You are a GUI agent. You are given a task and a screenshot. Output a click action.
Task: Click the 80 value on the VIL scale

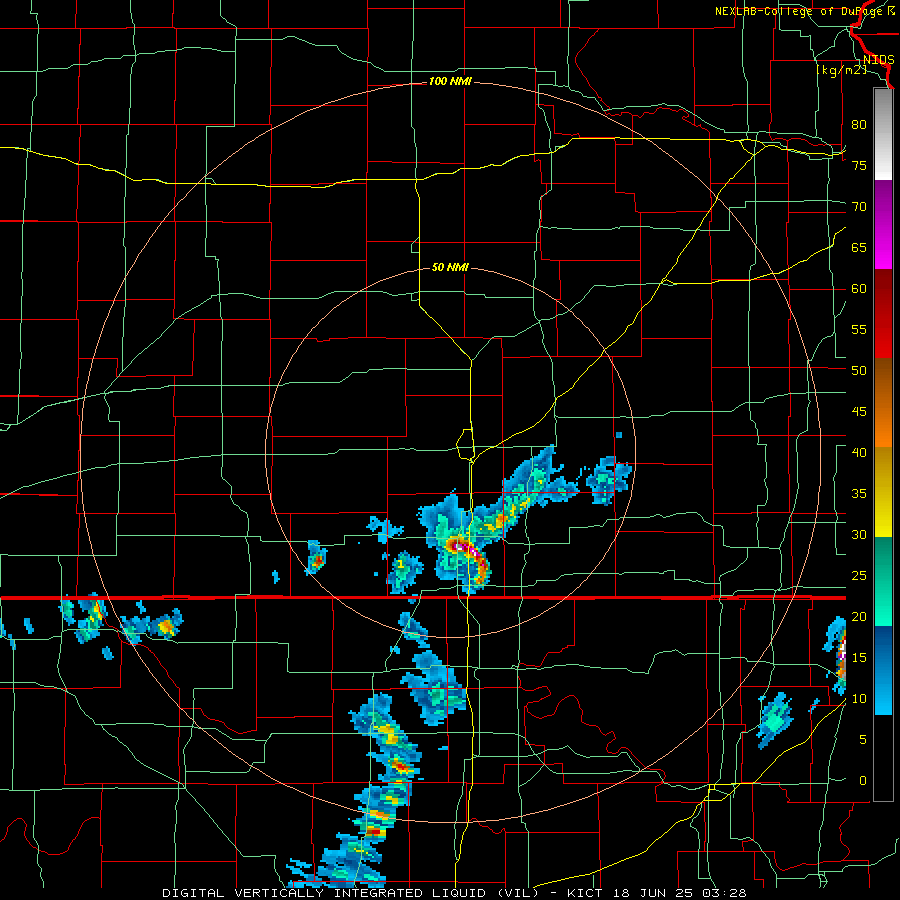(x=859, y=125)
